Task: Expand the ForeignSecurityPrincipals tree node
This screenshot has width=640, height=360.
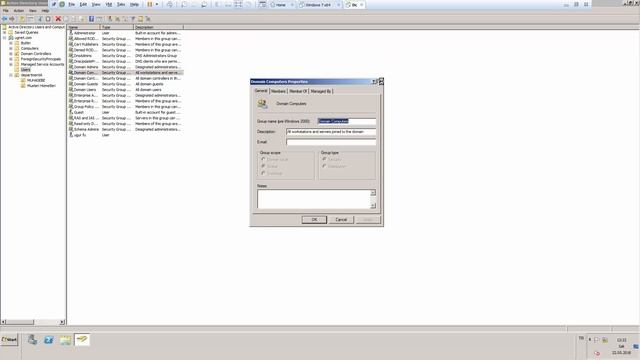Action: [x=11, y=59]
